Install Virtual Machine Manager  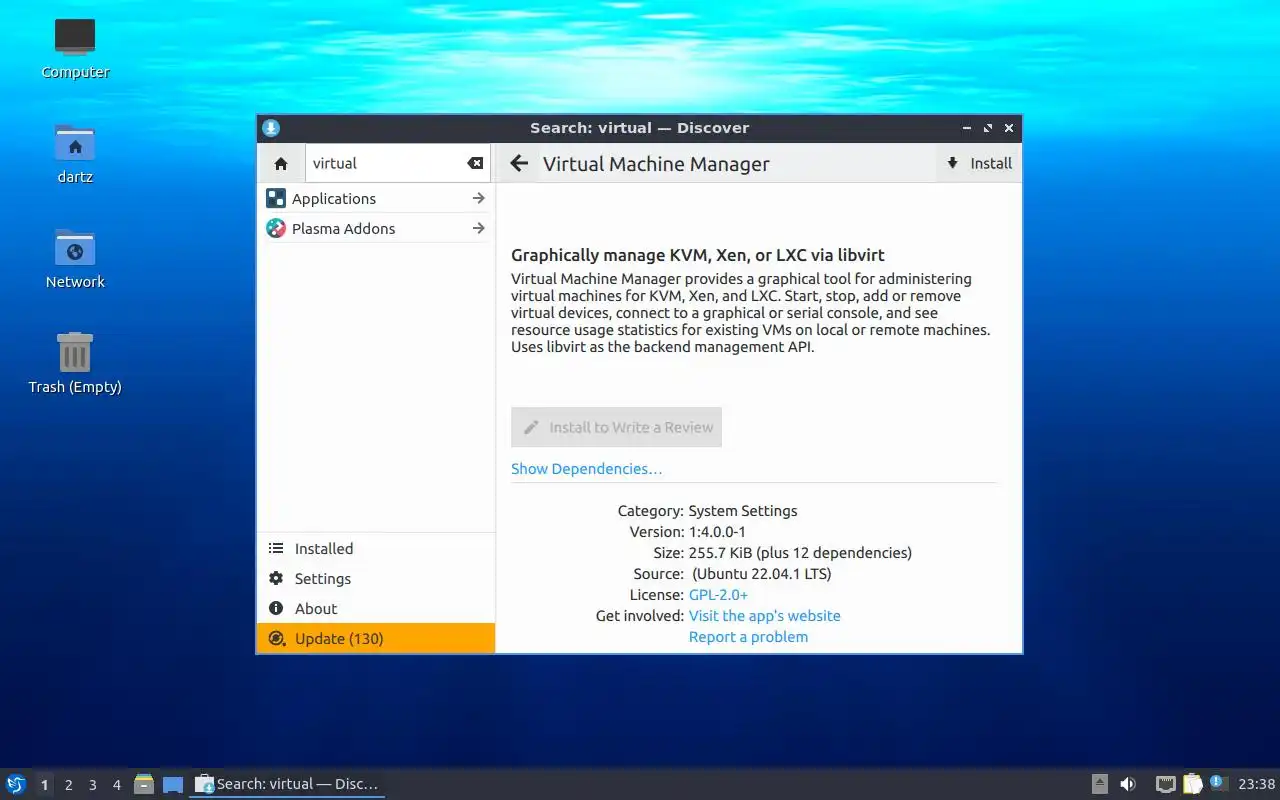[x=979, y=163]
